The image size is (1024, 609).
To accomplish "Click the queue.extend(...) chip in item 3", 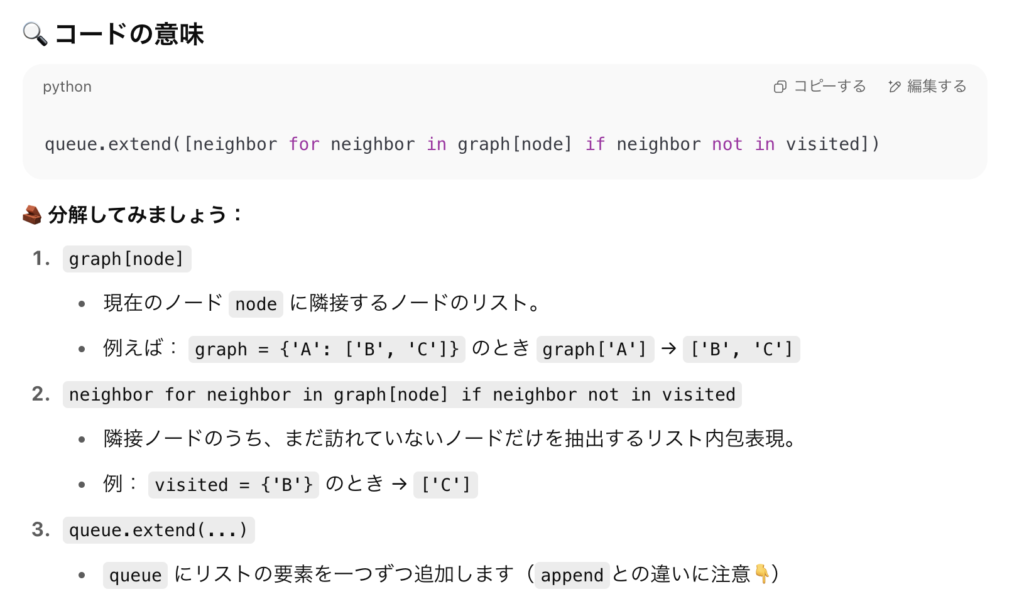I will coord(159,530).
